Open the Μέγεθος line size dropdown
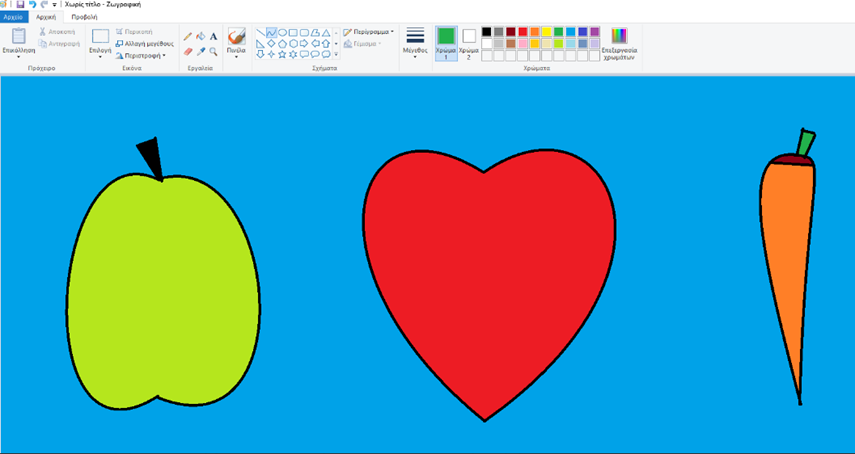The height and width of the screenshot is (454, 855). click(x=415, y=43)
